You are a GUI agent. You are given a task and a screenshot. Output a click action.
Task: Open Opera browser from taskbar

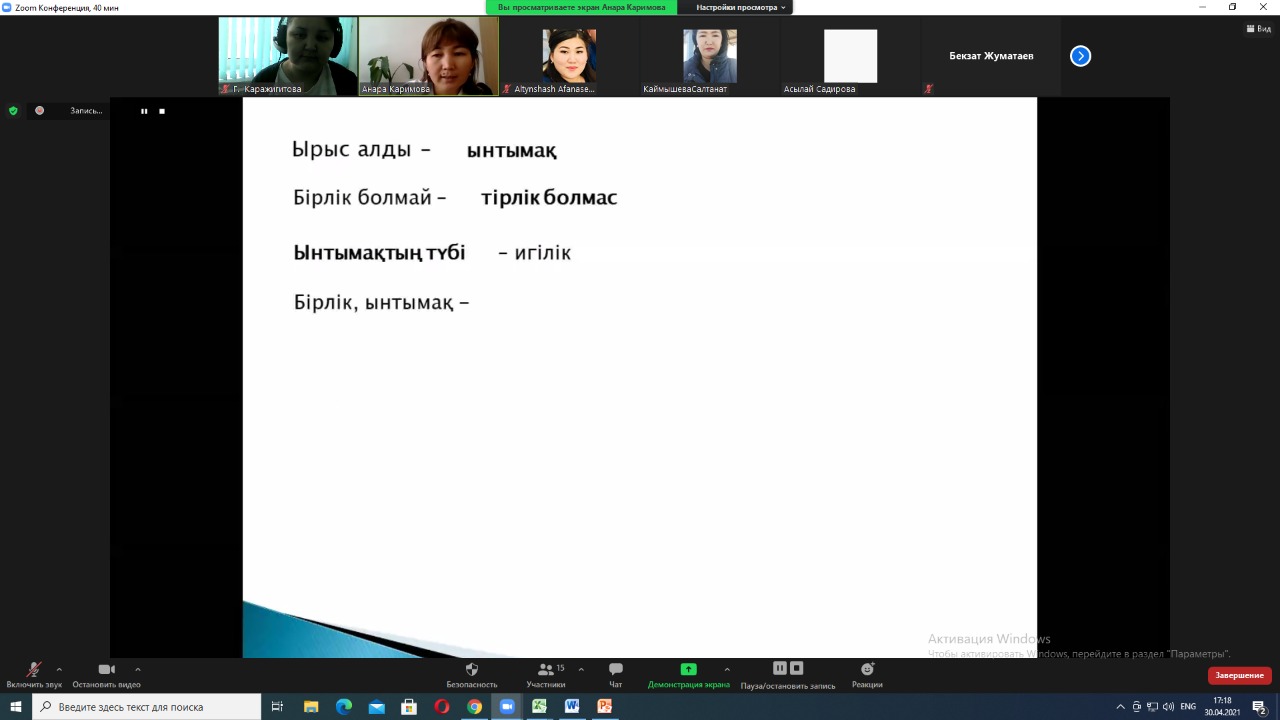pos(442,706)
